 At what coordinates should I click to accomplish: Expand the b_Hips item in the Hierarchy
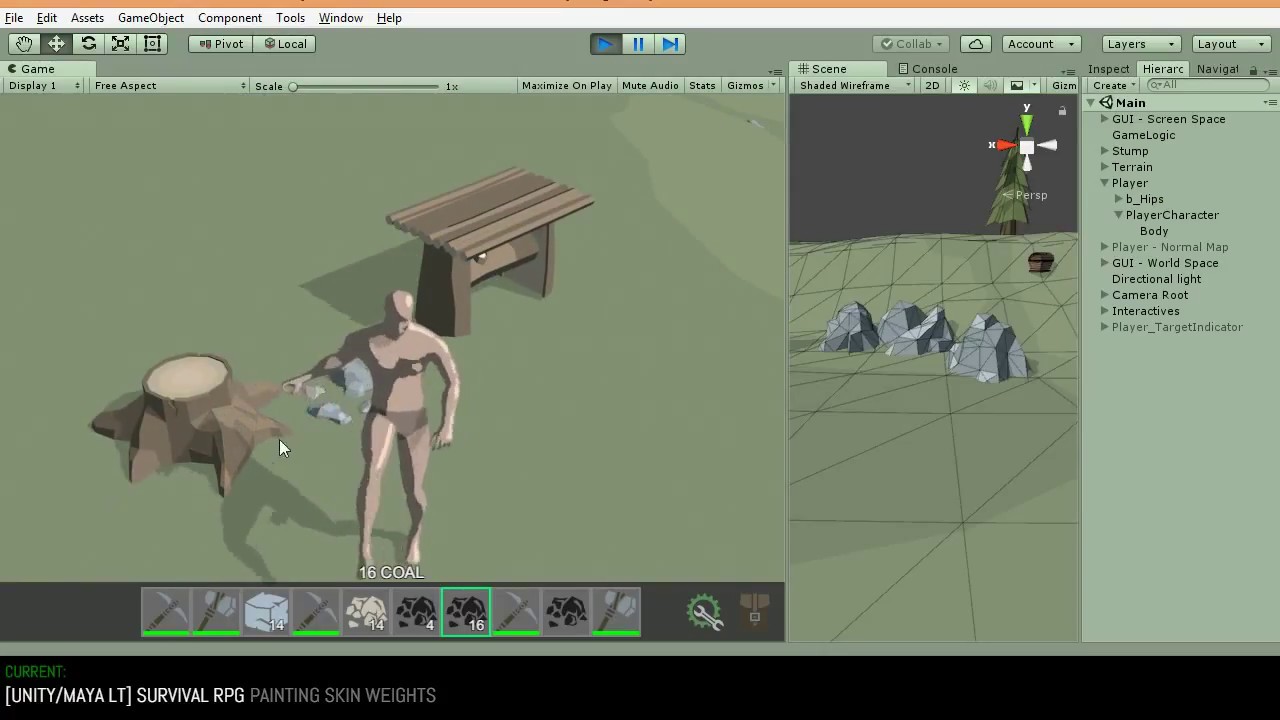coord(1119,199)
